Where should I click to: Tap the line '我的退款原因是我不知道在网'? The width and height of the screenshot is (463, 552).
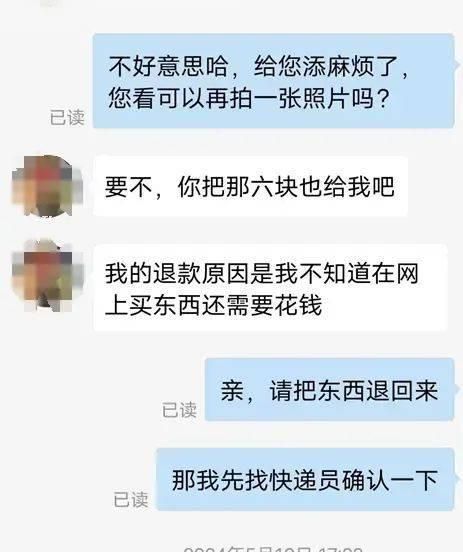pyautogui.click(x=262, y=274)
